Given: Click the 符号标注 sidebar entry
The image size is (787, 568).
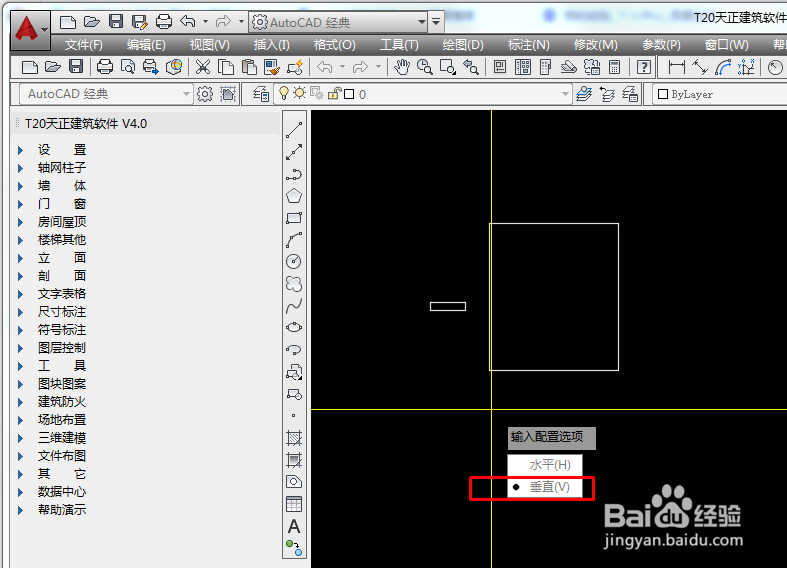Looking at the screenshot, I should (x=62, y=330).
